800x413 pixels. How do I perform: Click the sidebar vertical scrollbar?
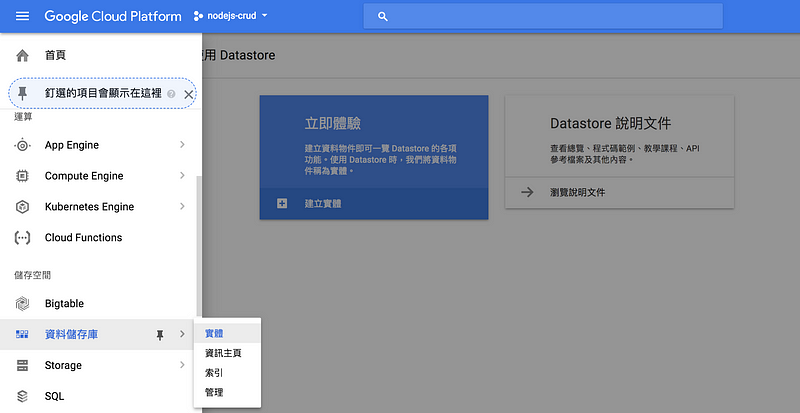click(x=199, y=245)
